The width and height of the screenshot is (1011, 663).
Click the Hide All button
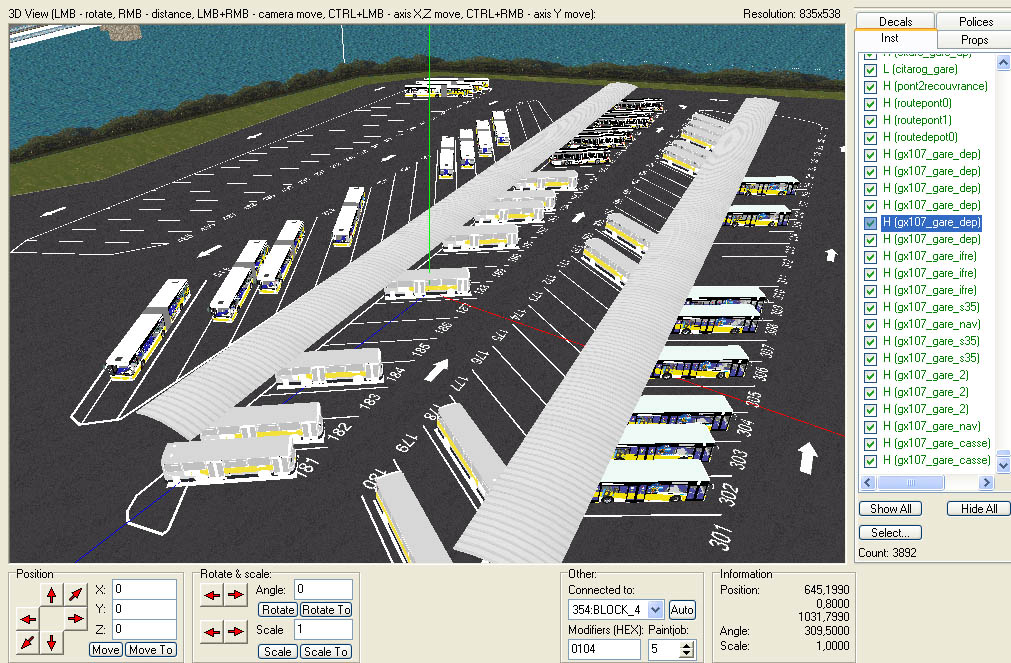[978, 509]
